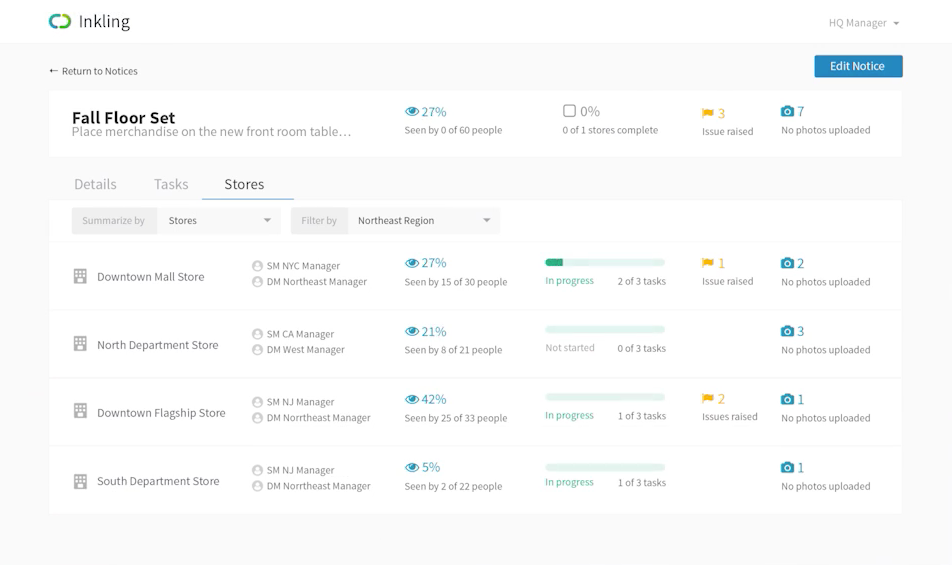Click the eye icon beside 5% seen
Image resolution: width=952 pixels, height=565 pixels.
tap(411, 467)
